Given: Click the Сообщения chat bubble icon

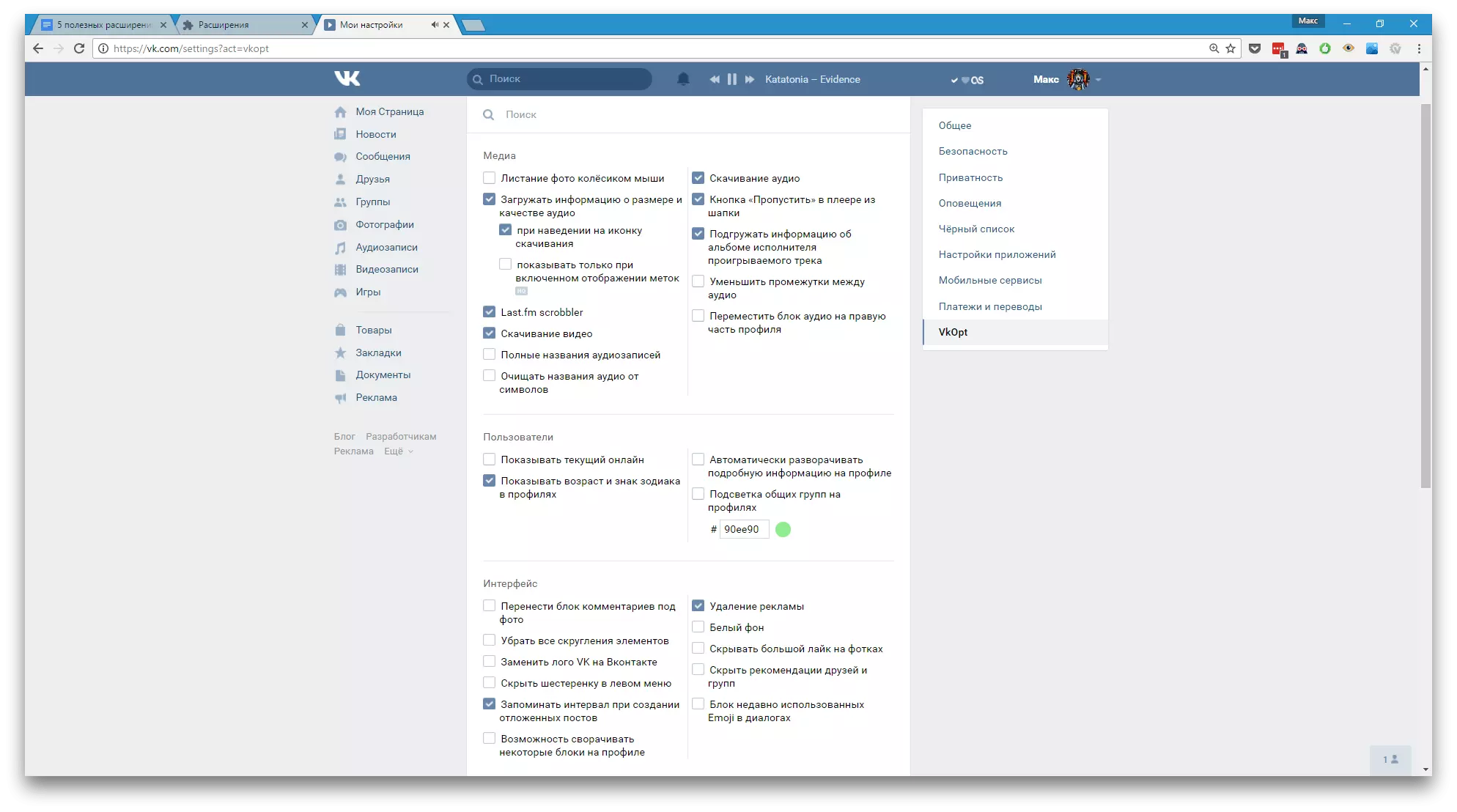Looking at the screenshot, I should coord(340,157).
